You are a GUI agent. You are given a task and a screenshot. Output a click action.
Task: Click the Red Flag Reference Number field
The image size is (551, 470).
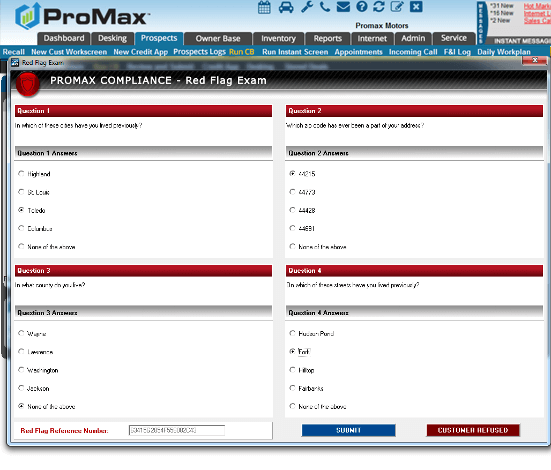[x=177, y=430]
